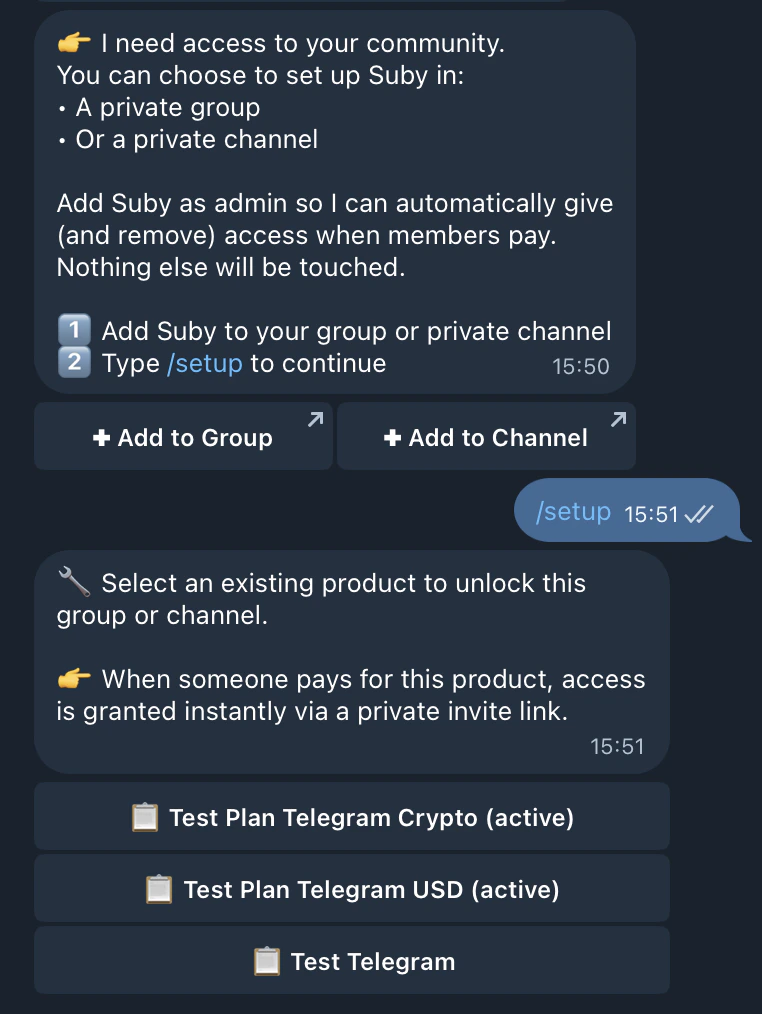762x1014 pixels.
Task: Click the pointing finger emoji in the first message
Action: click(x=74, y=42)
